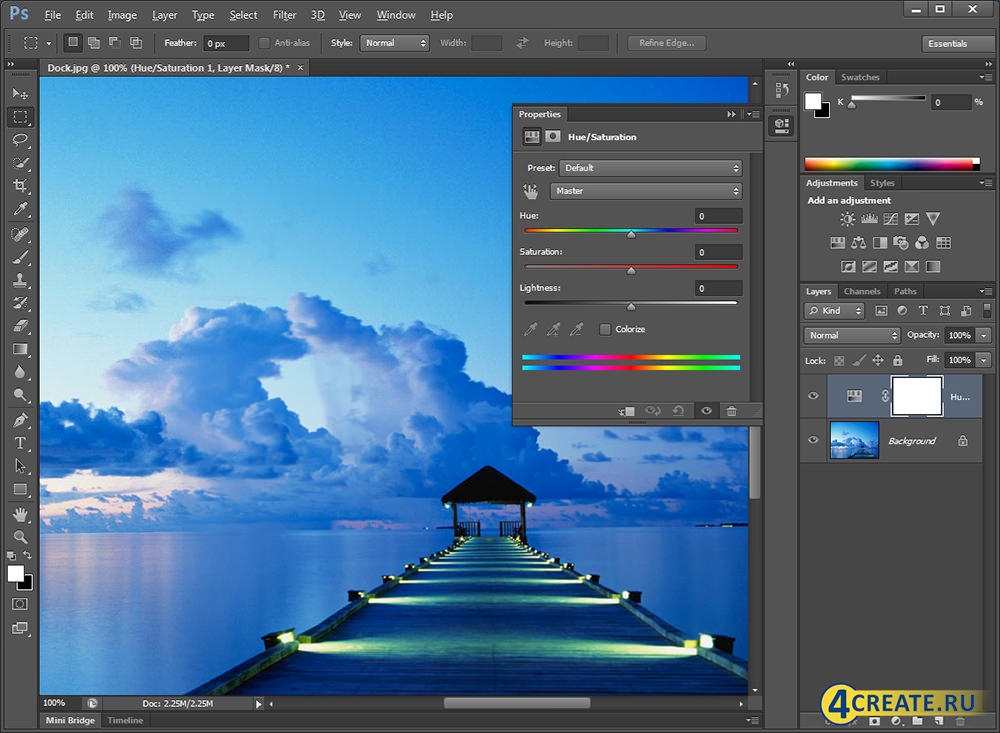Toggle Quick Mask mode
This screenshot has width=1000, height=733.
(20, 604)
